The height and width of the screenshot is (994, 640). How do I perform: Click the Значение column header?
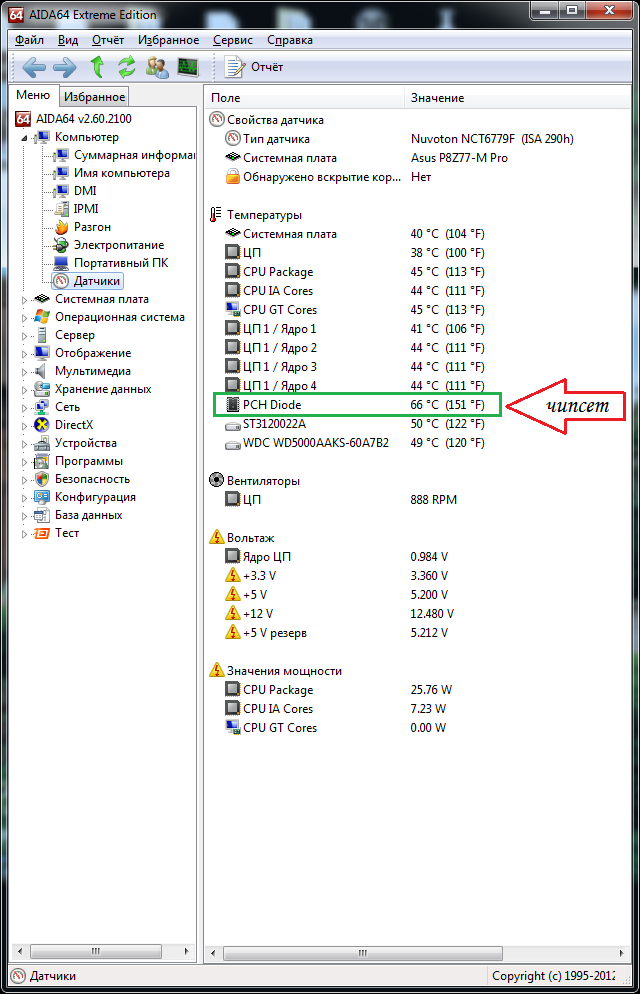(437, 98)
